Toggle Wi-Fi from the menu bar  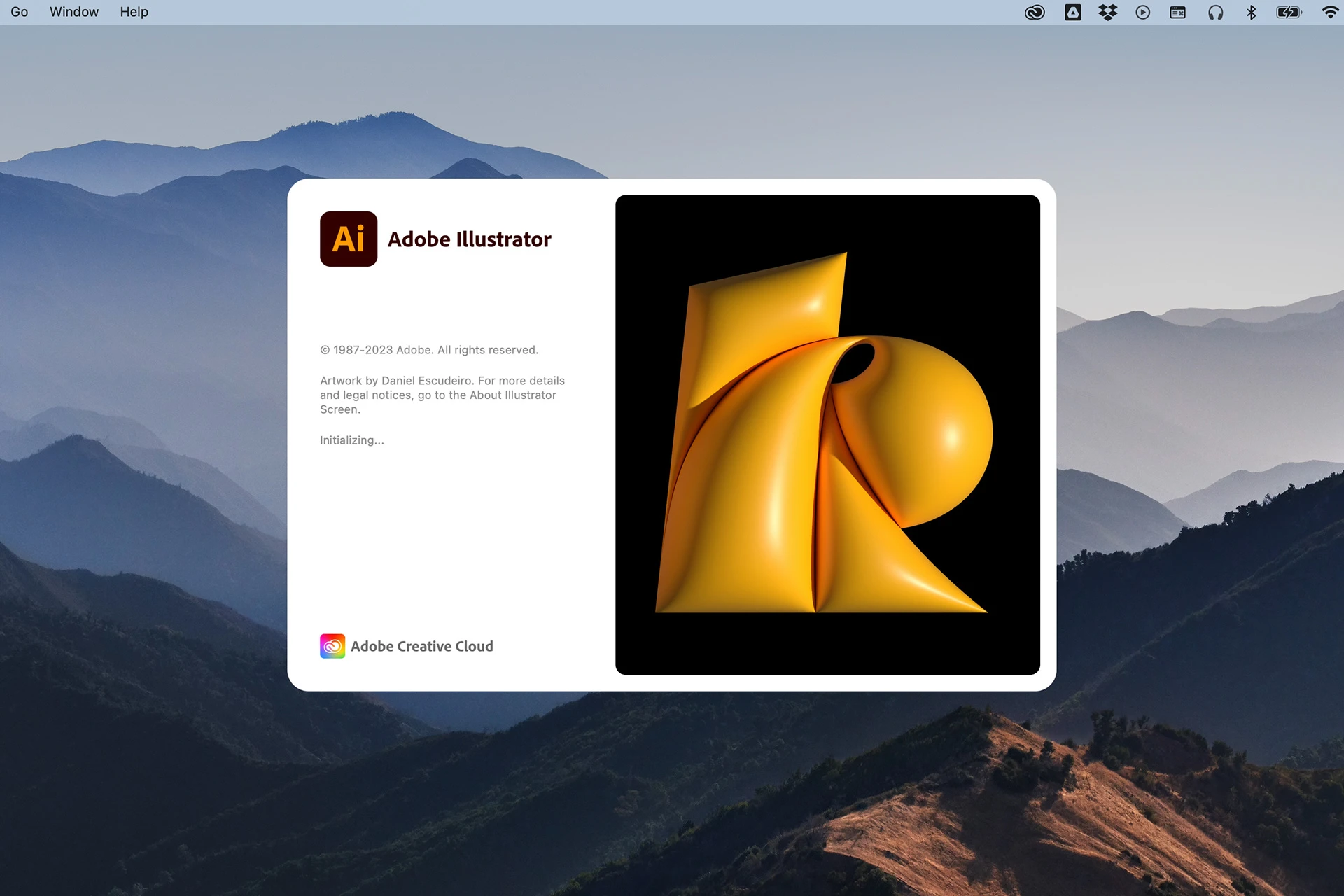pos(1331,12)
